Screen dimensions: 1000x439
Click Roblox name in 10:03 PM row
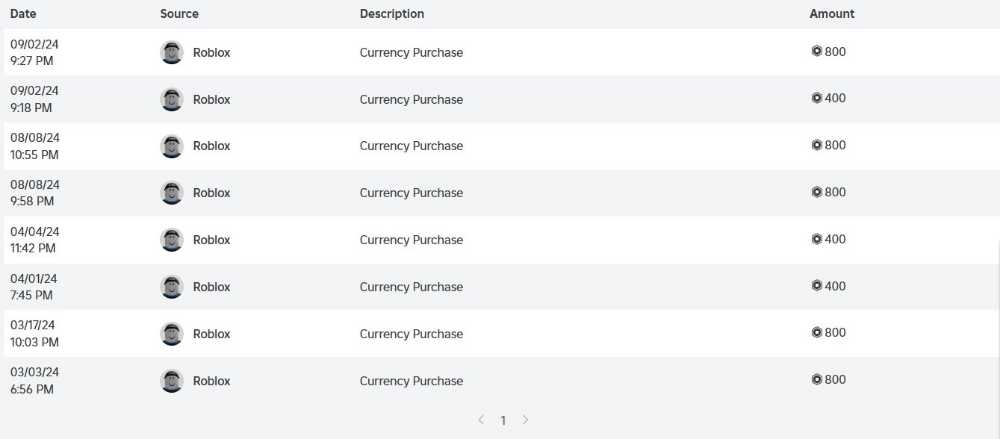click(211, 334)
